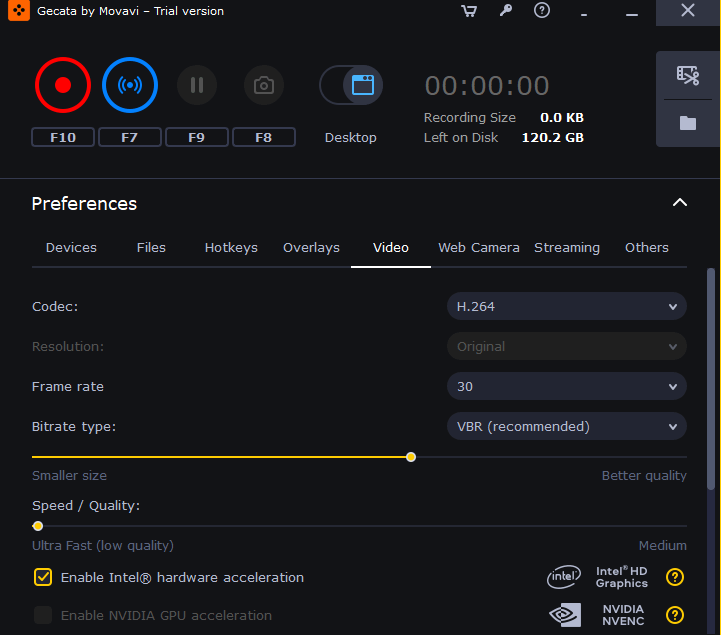Click the Gecata orange app logo

[x=19, y=11]
